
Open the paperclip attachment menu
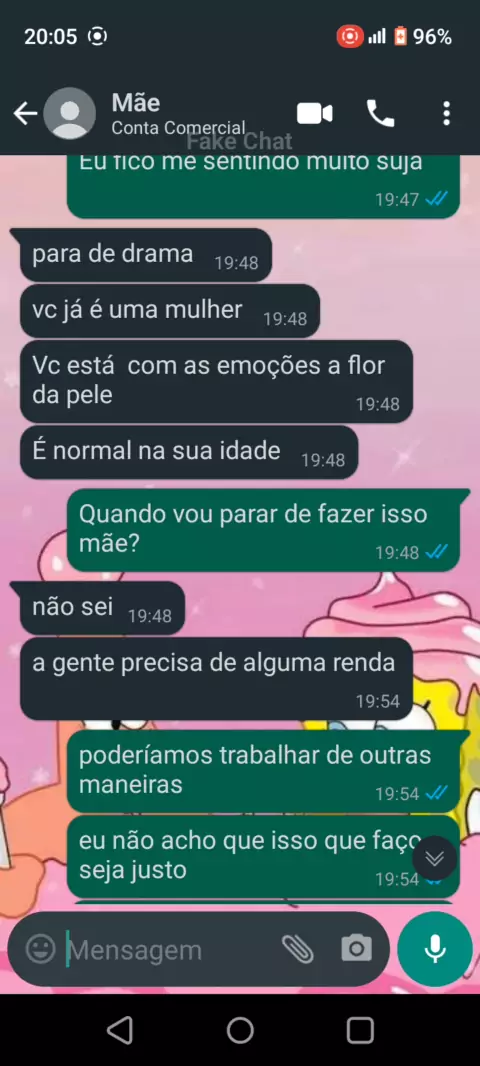coord(297,948)
